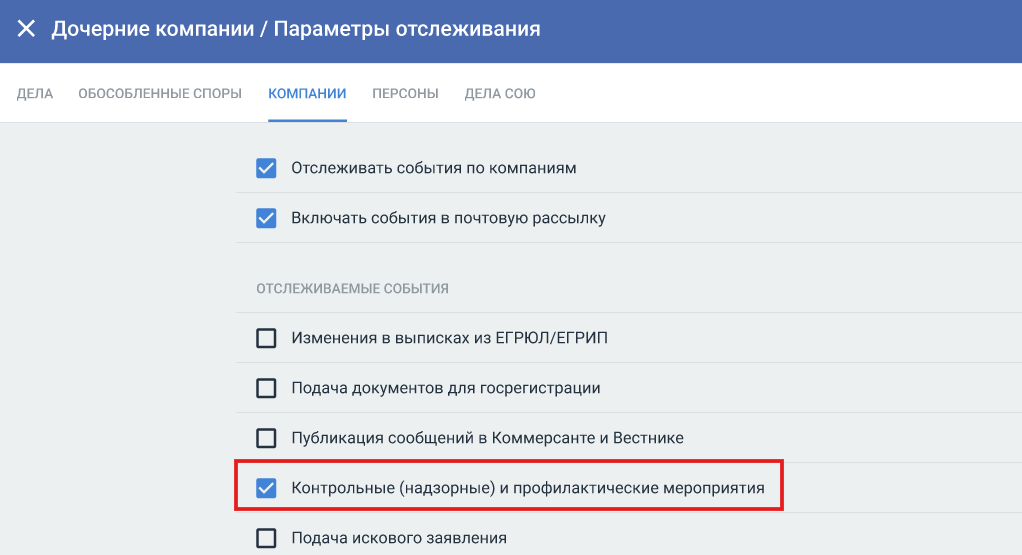Enable the Изменения в выписках из ЕГРЮЛ/ЕГРИП checkbox
Screen dimensions: 1022x555
[266, 338]
